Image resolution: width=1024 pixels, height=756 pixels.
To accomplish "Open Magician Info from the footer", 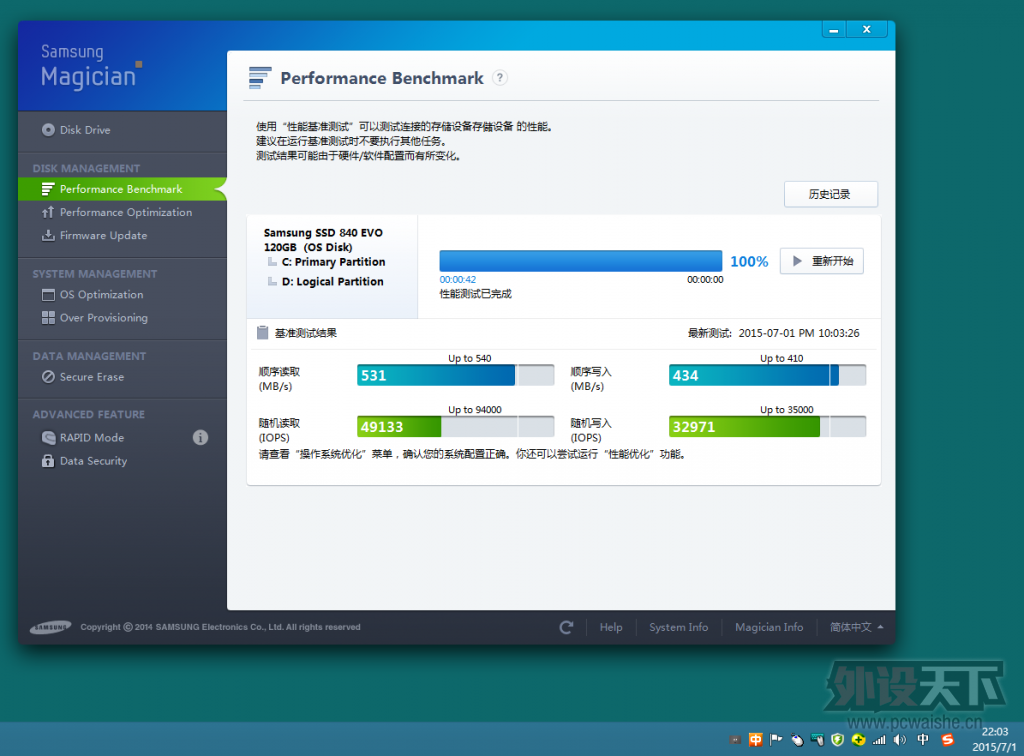I will [769, 627].
